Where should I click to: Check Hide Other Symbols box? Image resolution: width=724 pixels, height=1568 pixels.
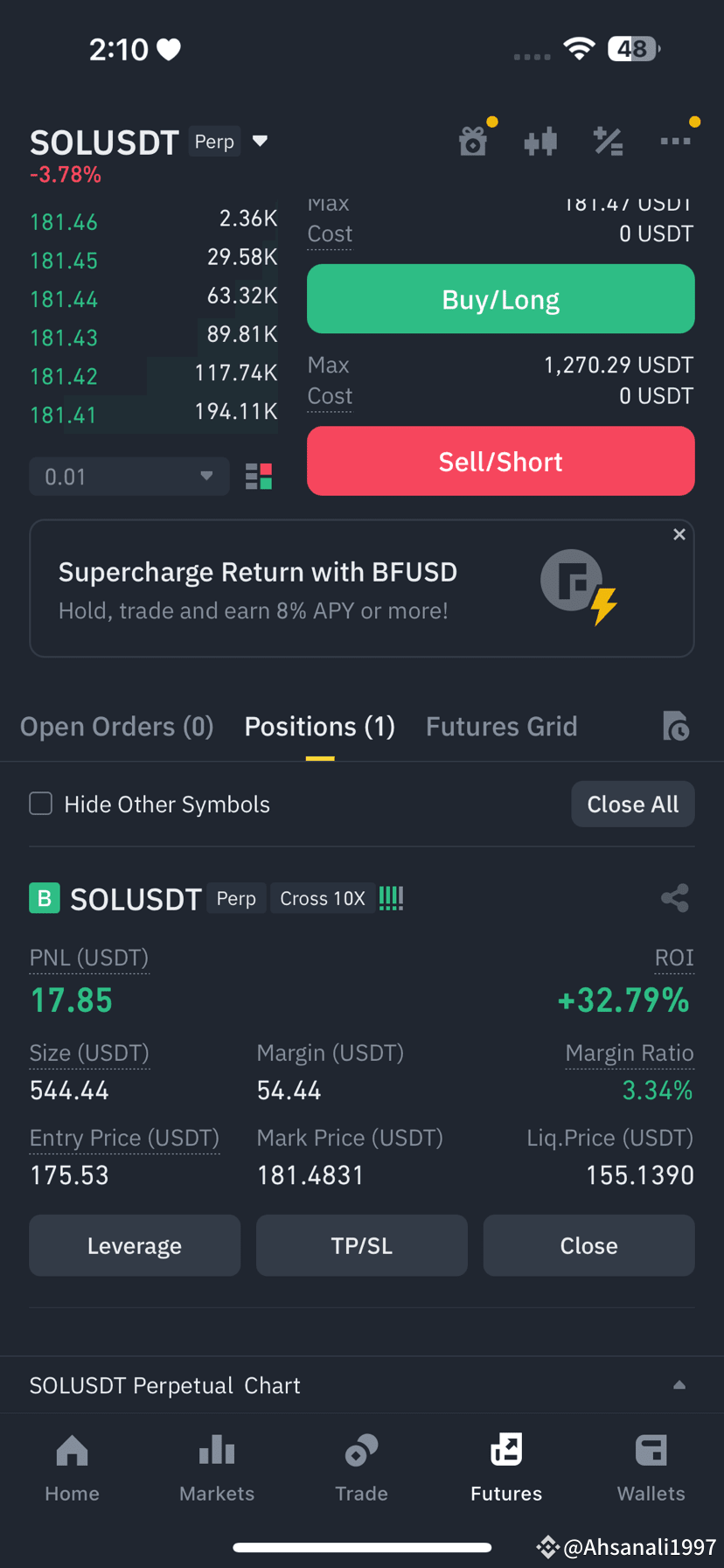click(41, 804)
